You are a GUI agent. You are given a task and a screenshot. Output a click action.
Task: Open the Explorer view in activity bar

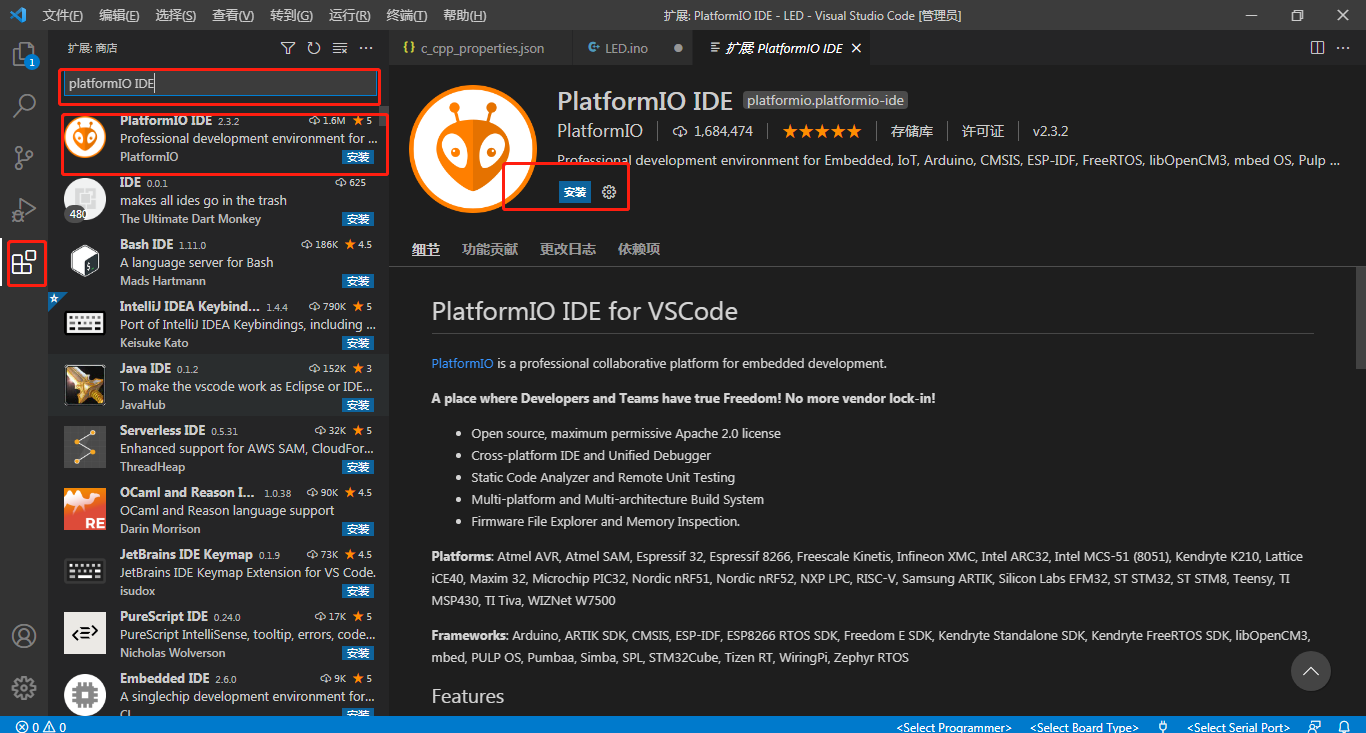[24, 55]
